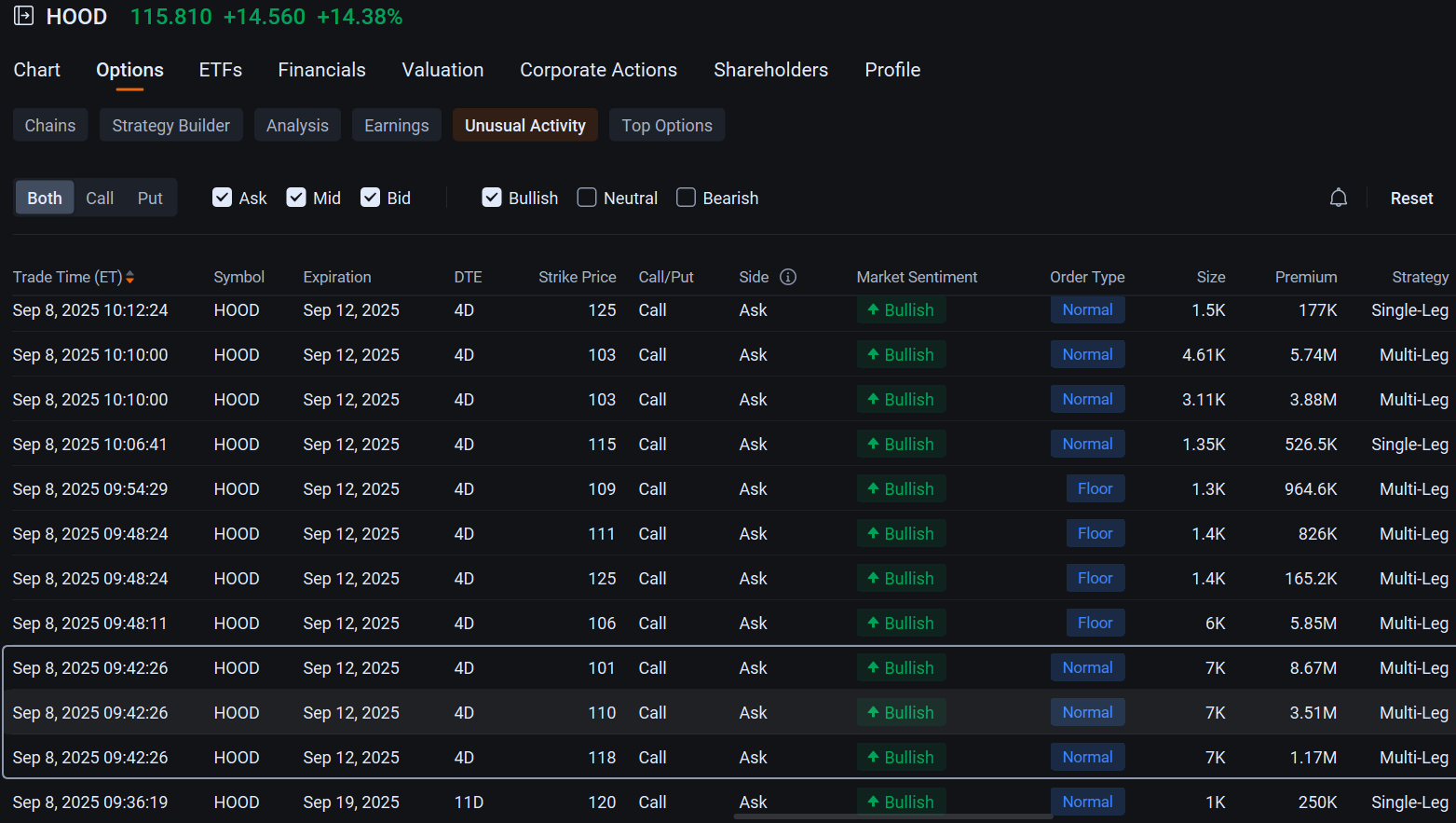Click the horizontal scrollbar at bottom
Image resolution: width=1456 pixels, height=823 pixels.
tap(892, 817)
